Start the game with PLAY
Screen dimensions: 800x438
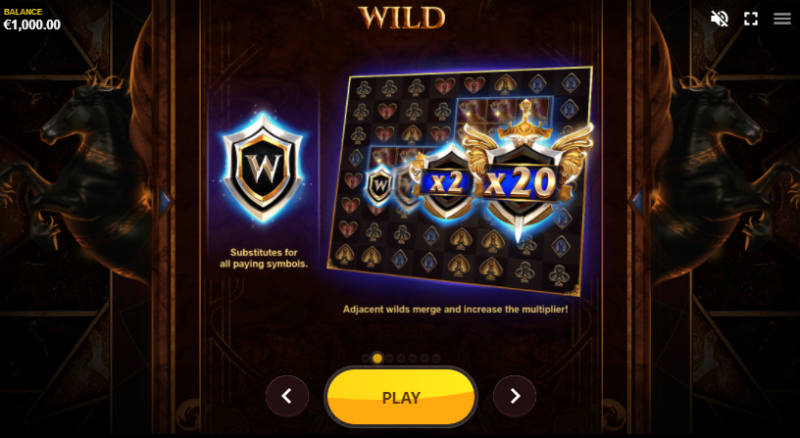(401, 397)
